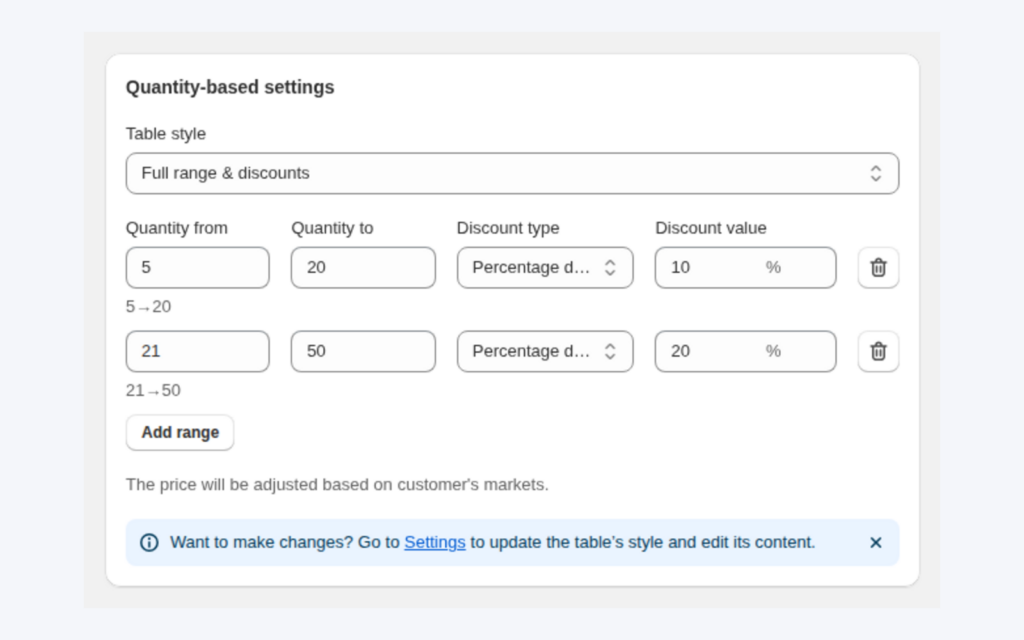Click the "Quantity-based settings" heading
This screenshot has width=1024, height=640.
pyautogui.click(x=230, y=88)
